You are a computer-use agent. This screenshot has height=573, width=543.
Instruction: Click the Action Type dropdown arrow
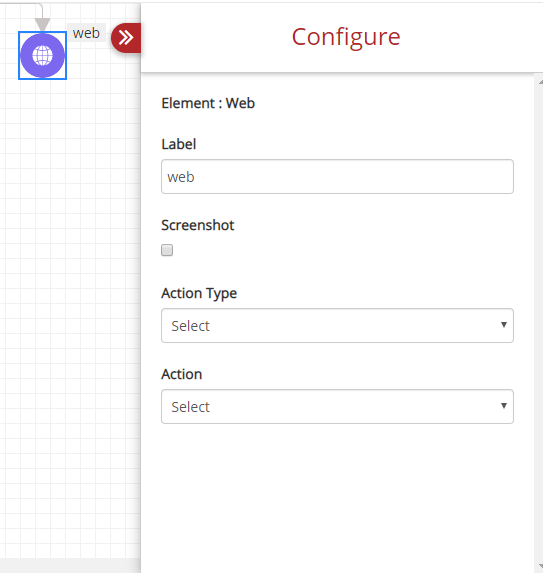[x=504, y=325]
